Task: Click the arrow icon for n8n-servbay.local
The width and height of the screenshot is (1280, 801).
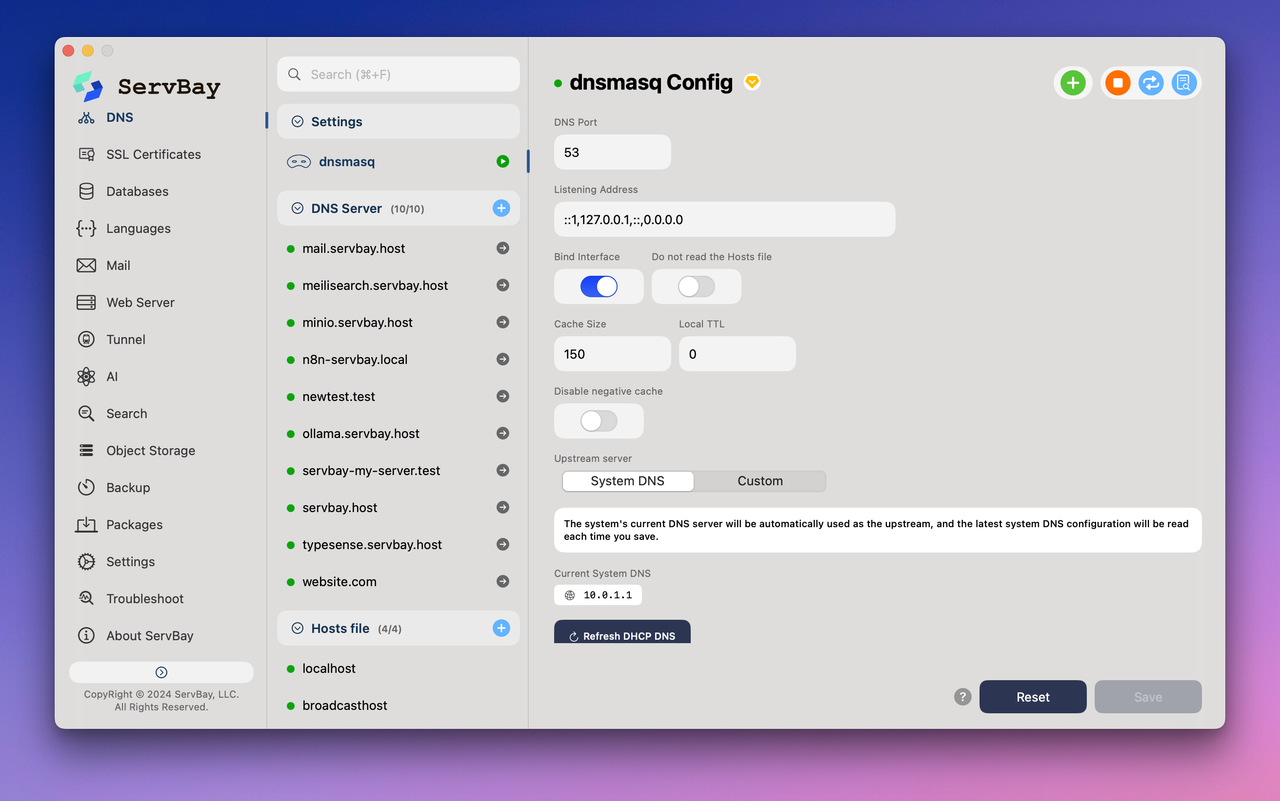Action: (x=503, y=359)
